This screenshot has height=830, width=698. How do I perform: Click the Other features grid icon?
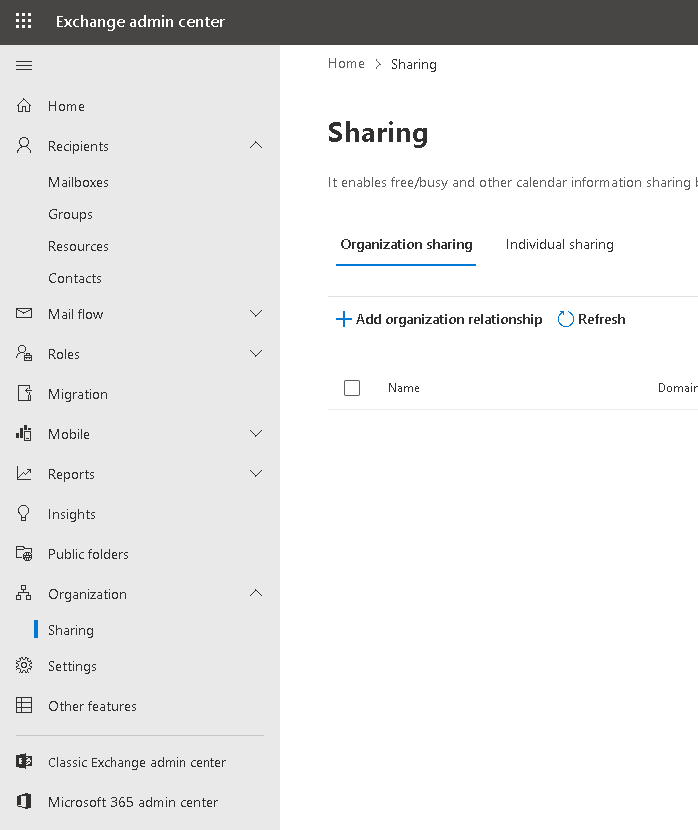[x=23, y=705]
